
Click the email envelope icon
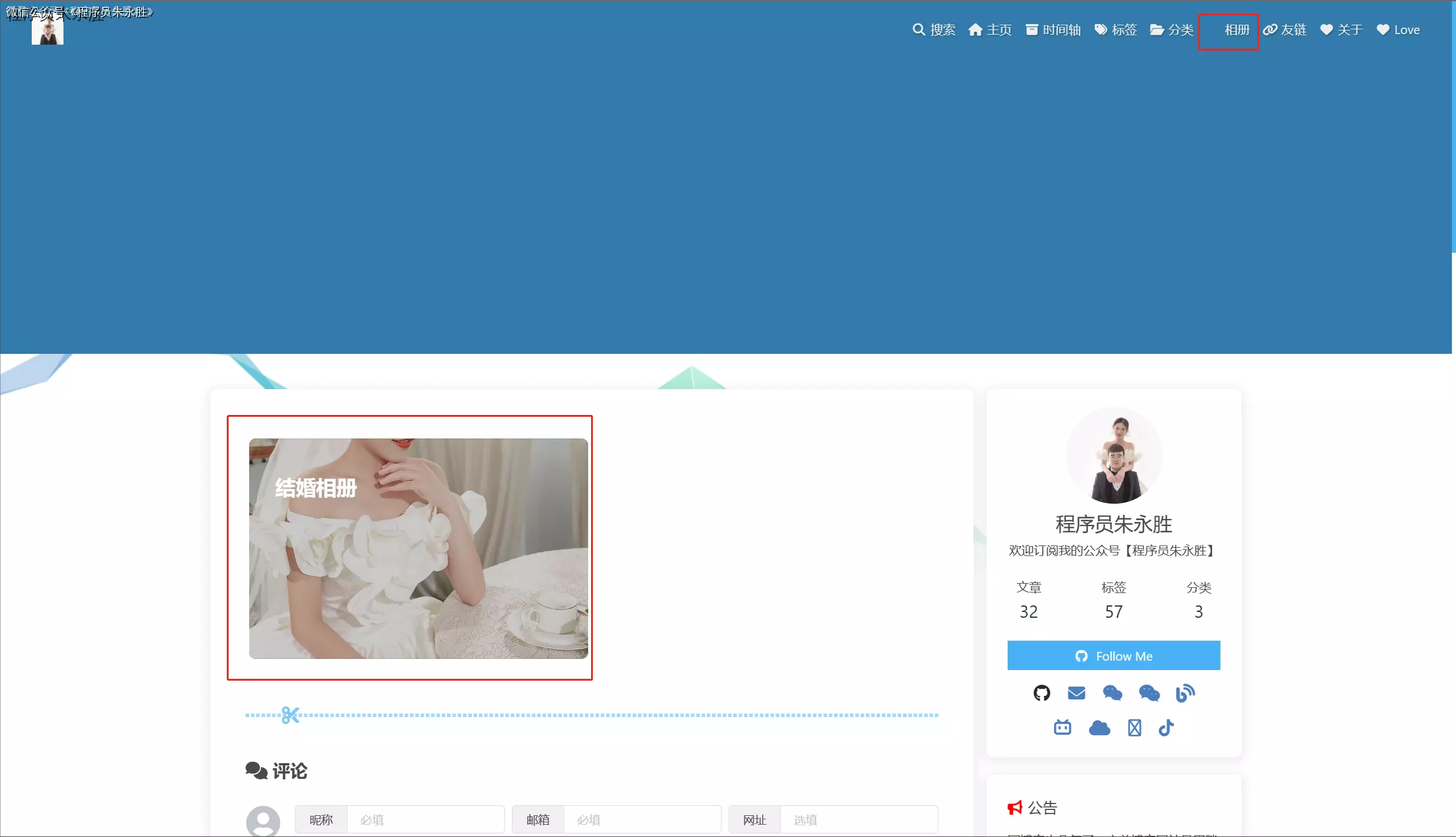(1076, 693)
